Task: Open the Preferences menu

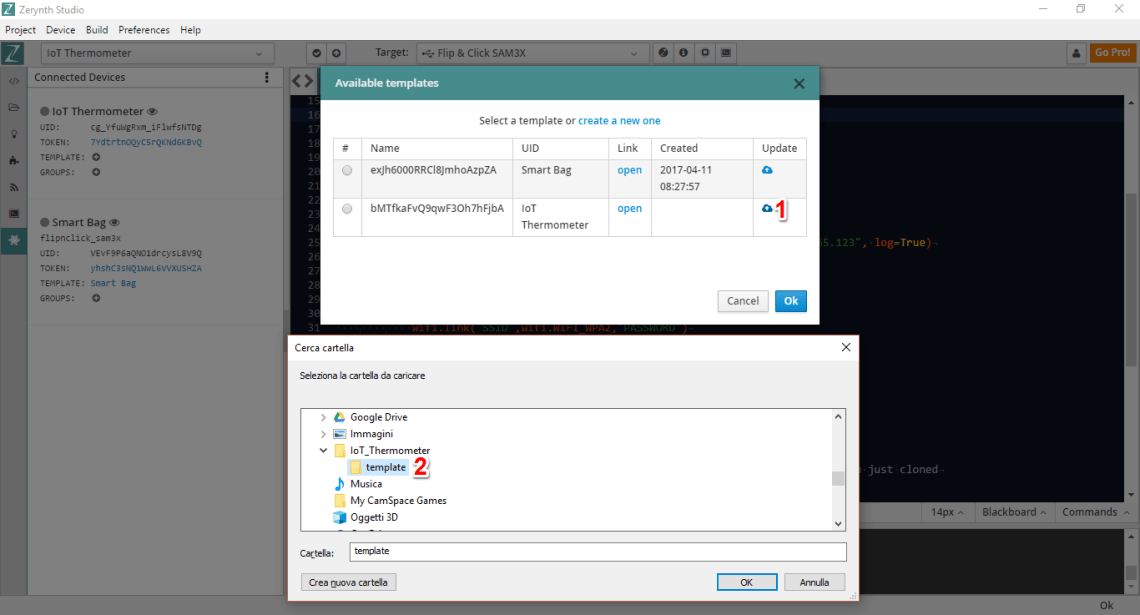Action: (143, 29)
